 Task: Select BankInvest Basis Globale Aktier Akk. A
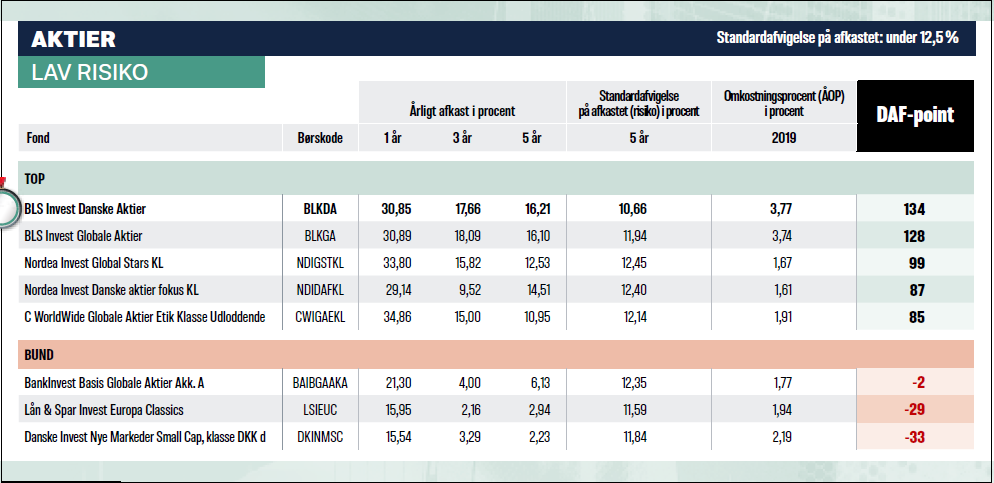pos(114,383)
